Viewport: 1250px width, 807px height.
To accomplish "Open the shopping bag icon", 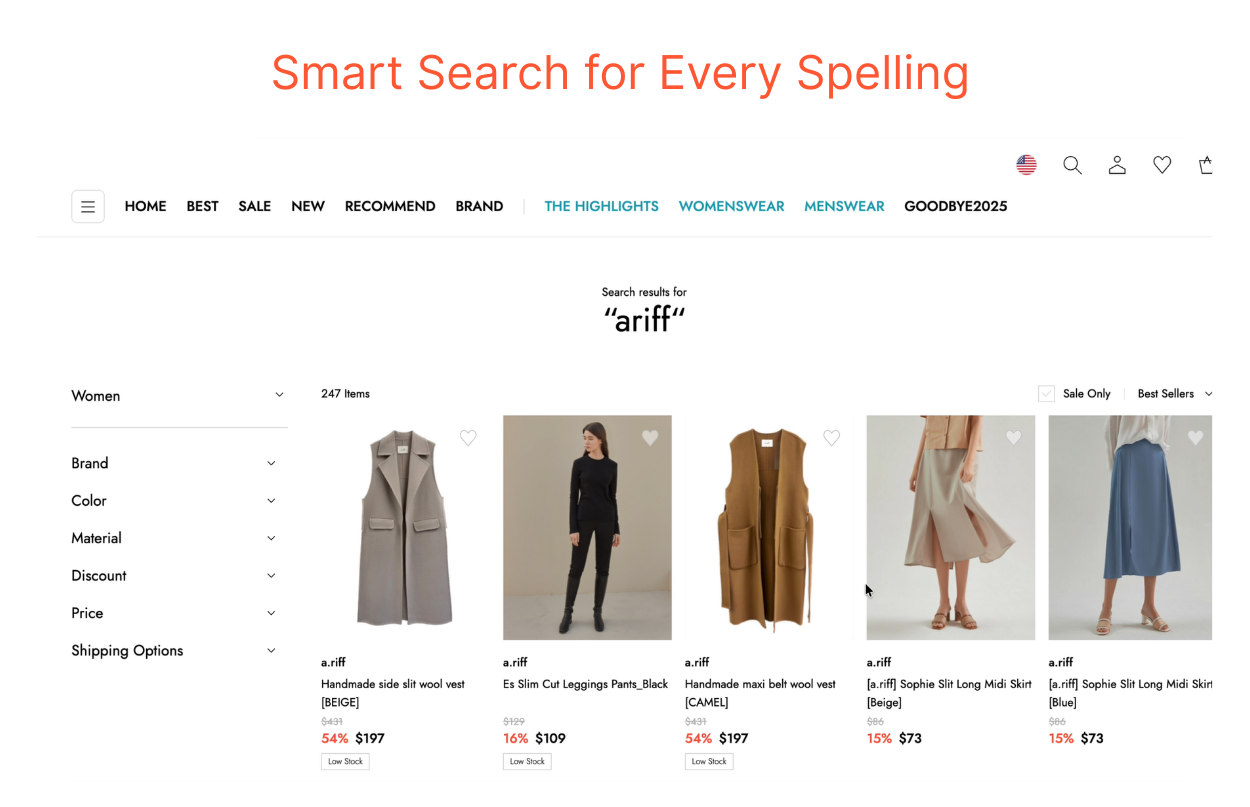I will [1206, 165].
